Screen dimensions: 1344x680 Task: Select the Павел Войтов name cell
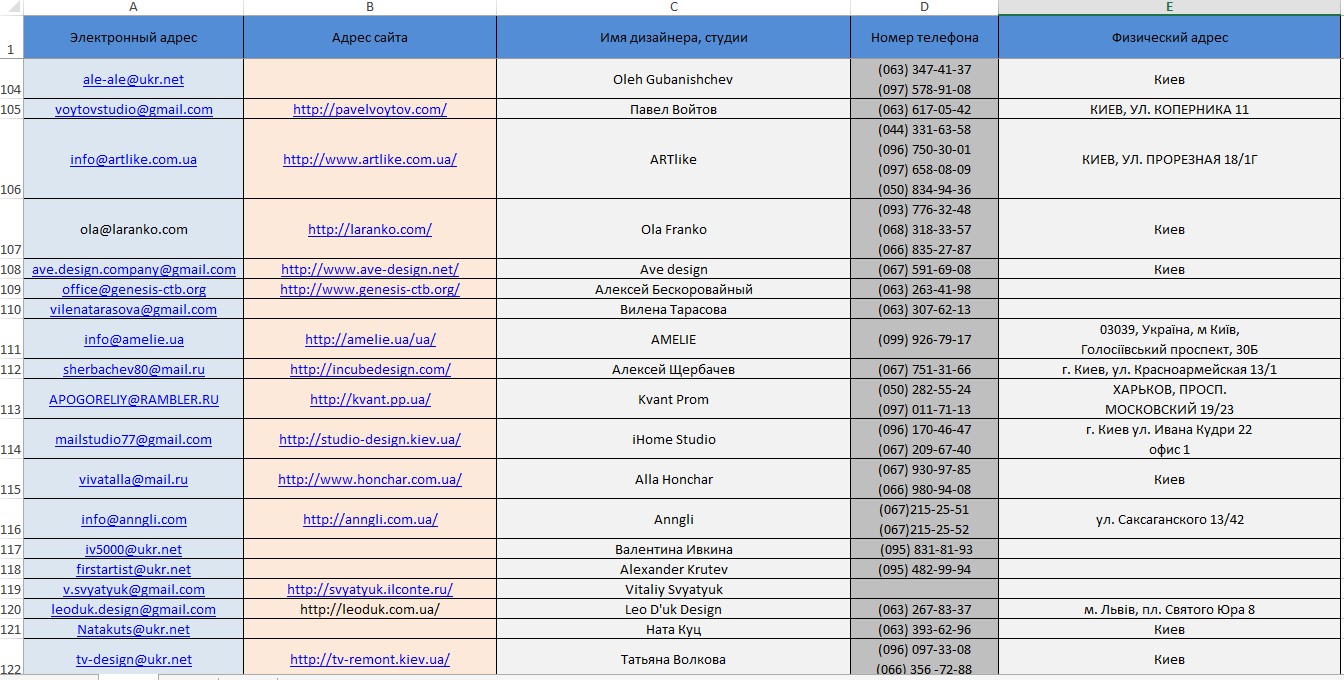click(674, 110)
